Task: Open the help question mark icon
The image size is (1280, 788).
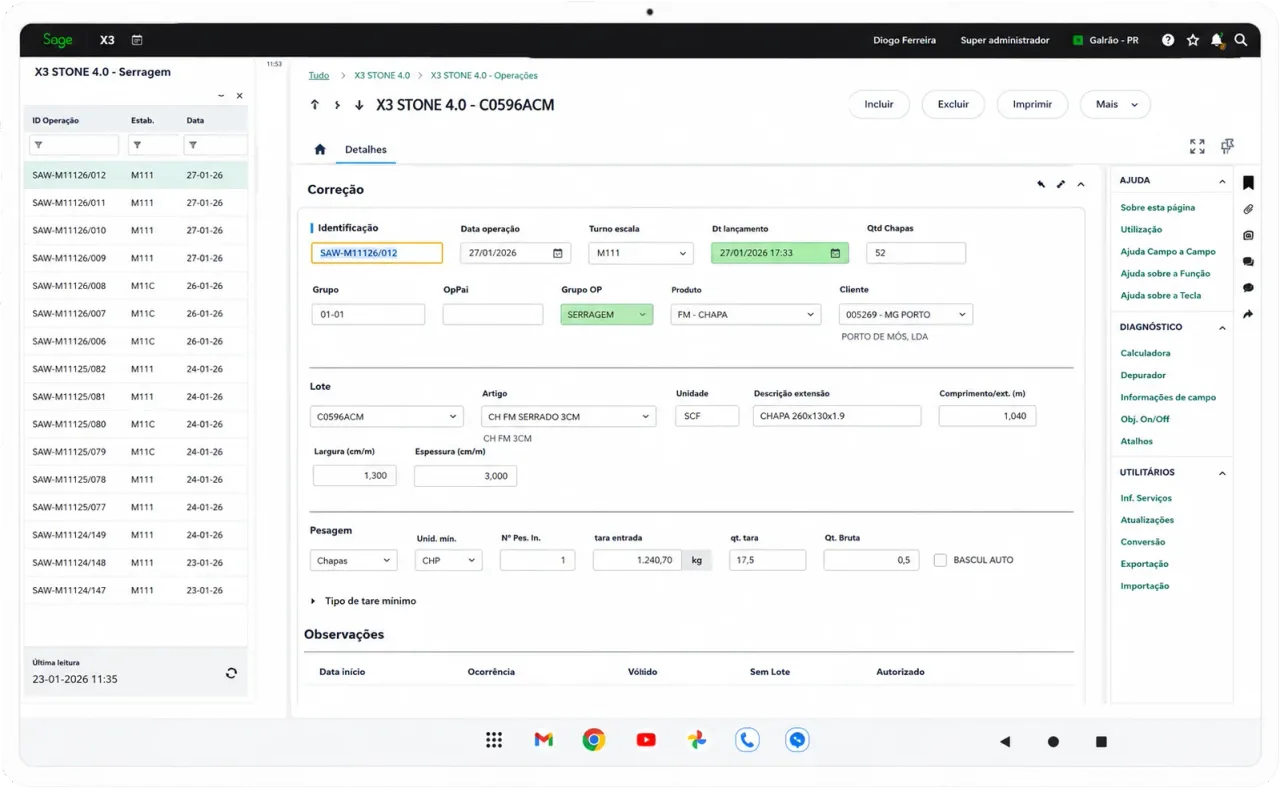Action: (1168, 40)
